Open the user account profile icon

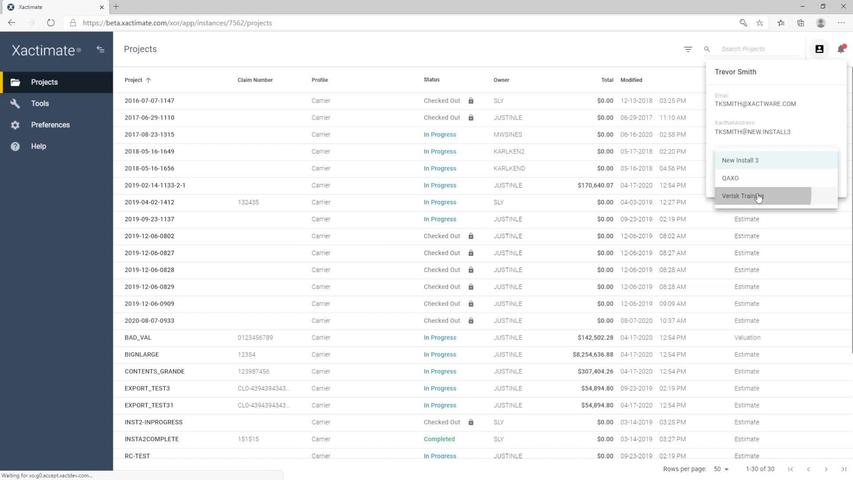(819, 49)
